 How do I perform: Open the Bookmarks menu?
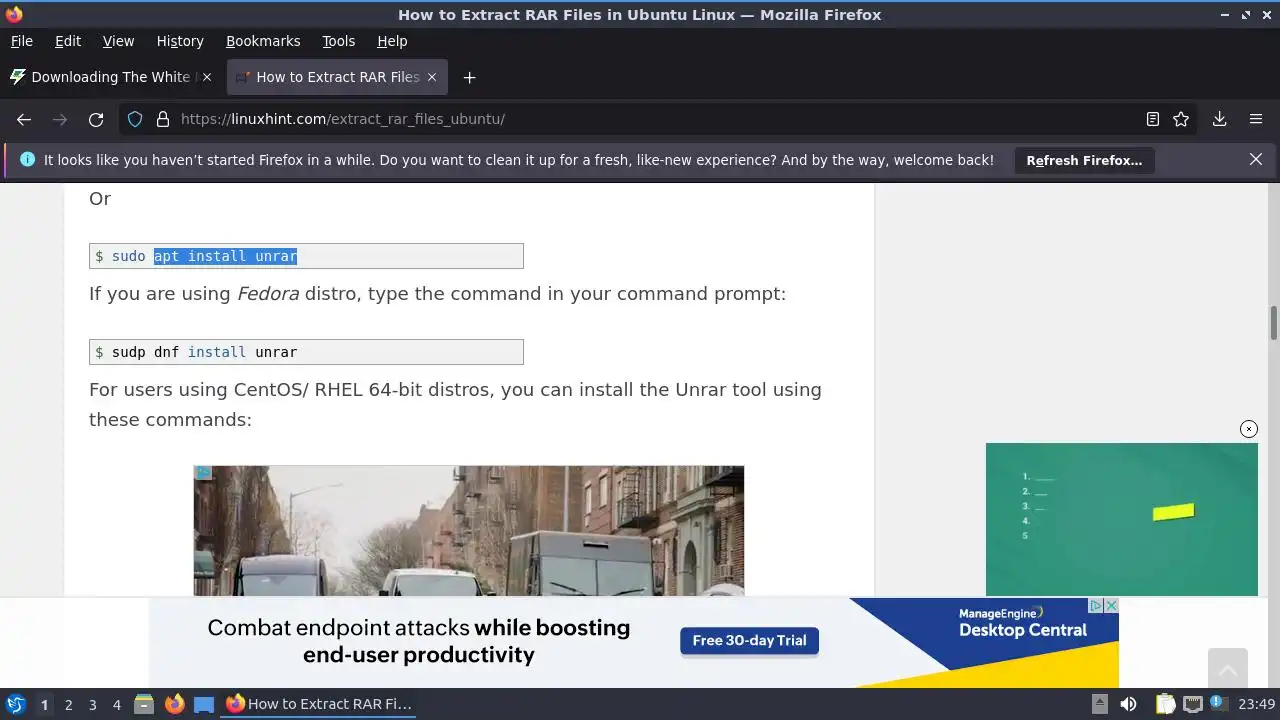[263, 41]
